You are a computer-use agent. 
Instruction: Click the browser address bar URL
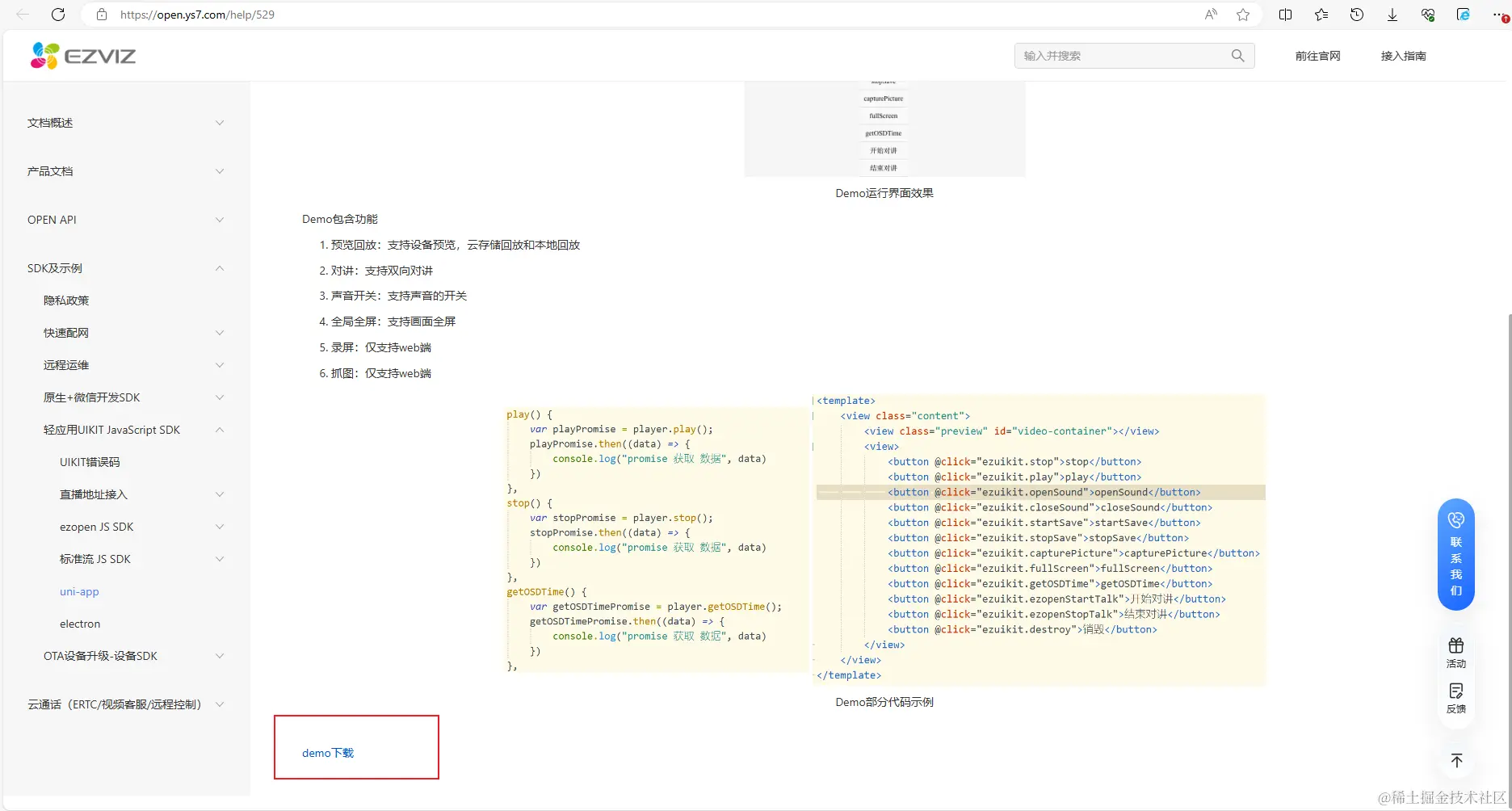(197, 15)
